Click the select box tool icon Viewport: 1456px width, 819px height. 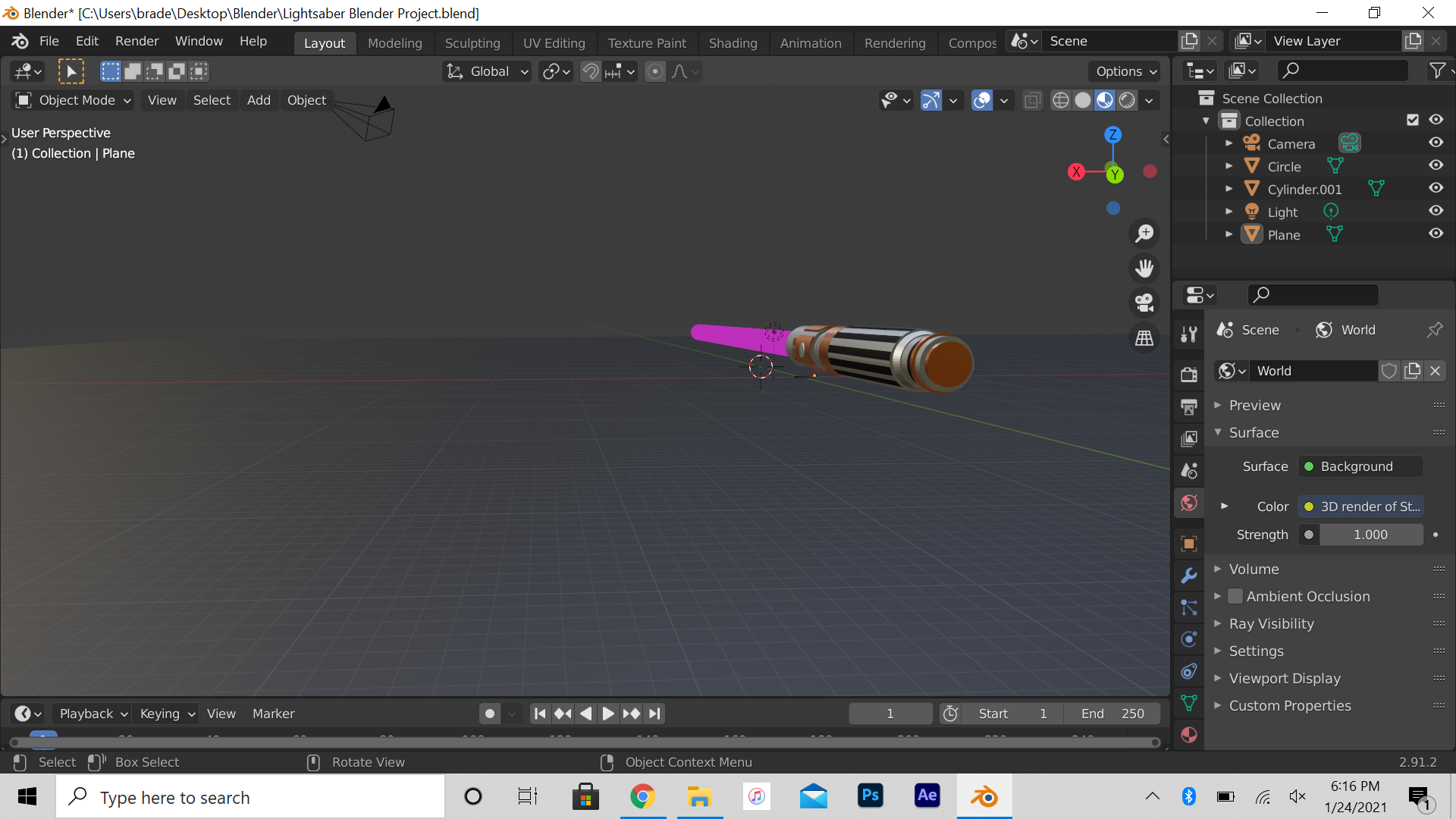click(x=71, y=71)
